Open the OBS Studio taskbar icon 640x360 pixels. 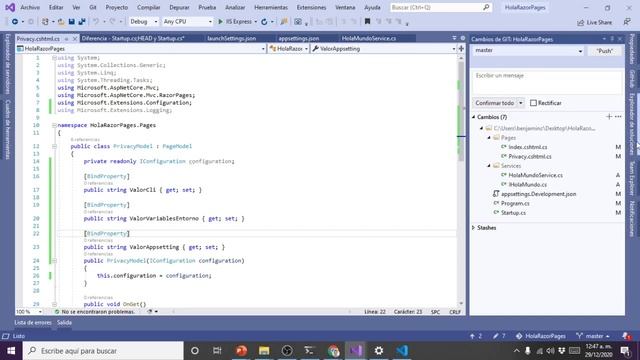click(x=287, y=351)
